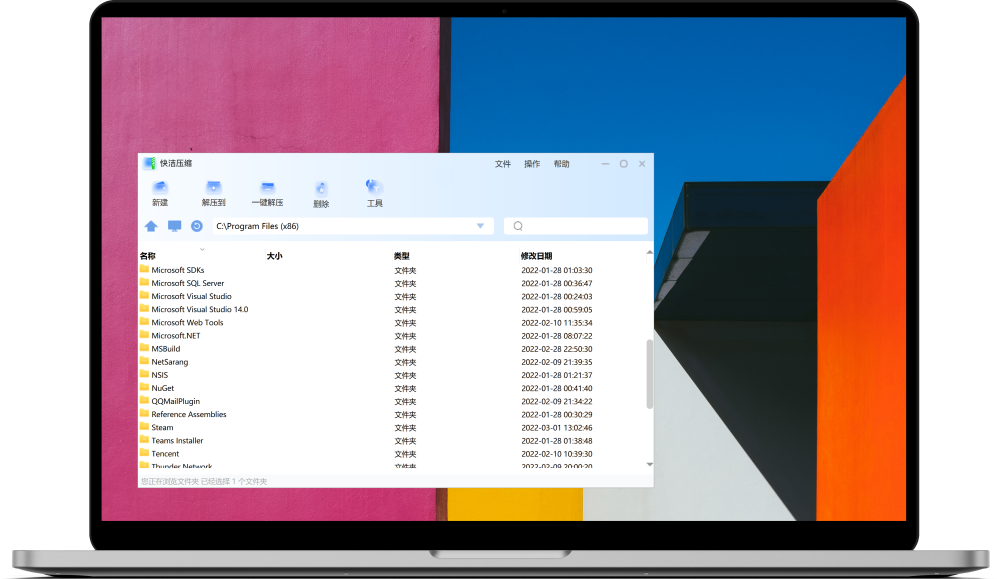Click the sort chevron above 名称 column
The height and width of the screenshot is (579, 997).
(202, 248)
